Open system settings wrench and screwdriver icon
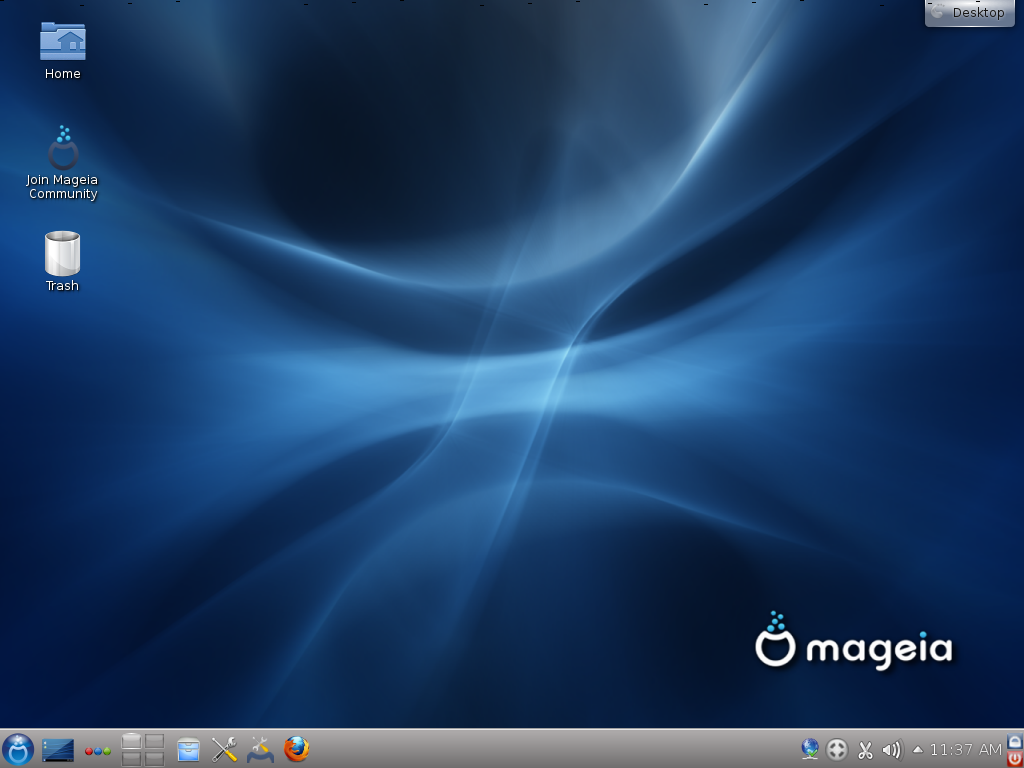Image resolution: width=1024 pixels, height=768 pixels. pos(224,750)
